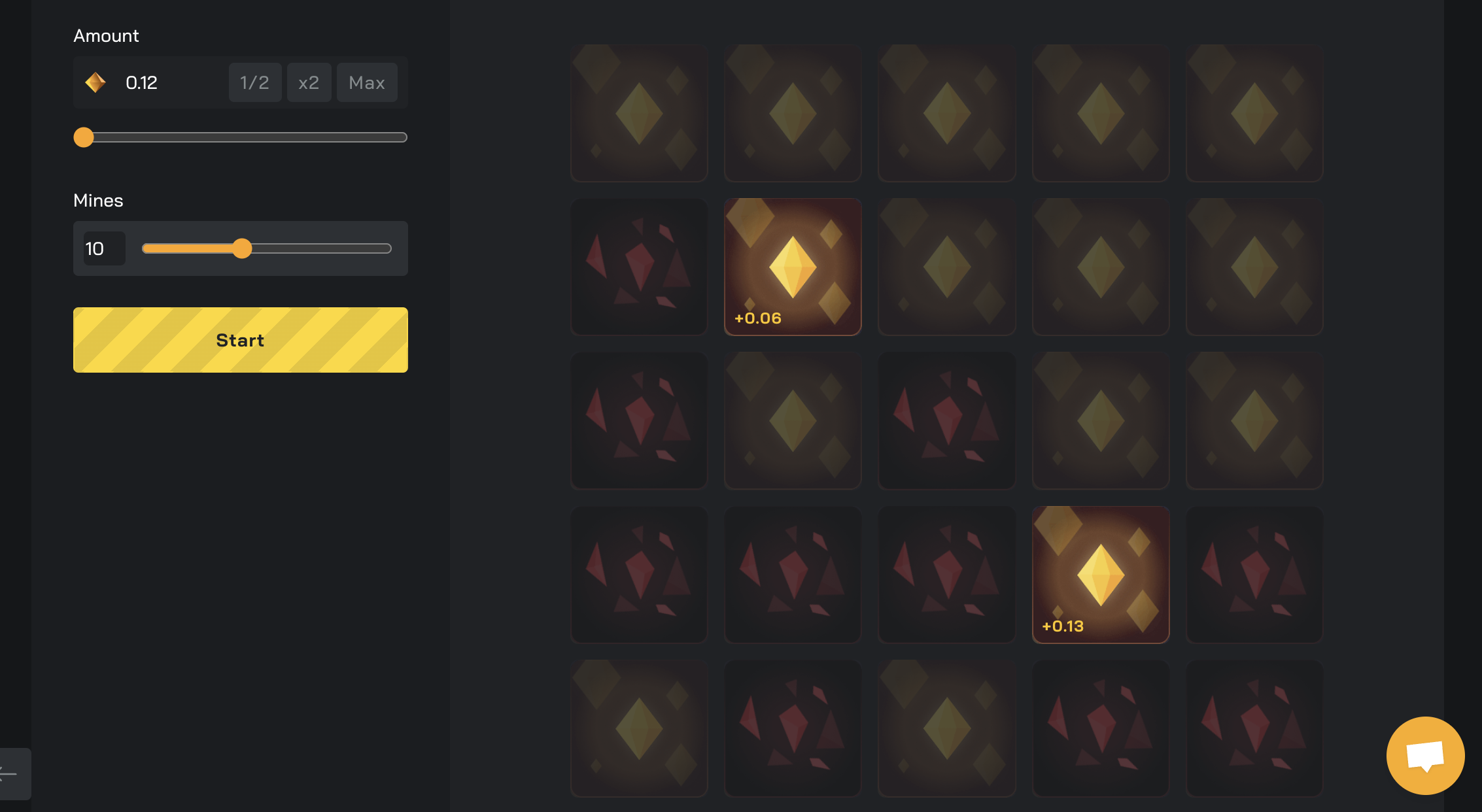The width and height of the screenshot is (1482, 812).
Task: Double the bet with the x2 button
Action: (309, 82)
